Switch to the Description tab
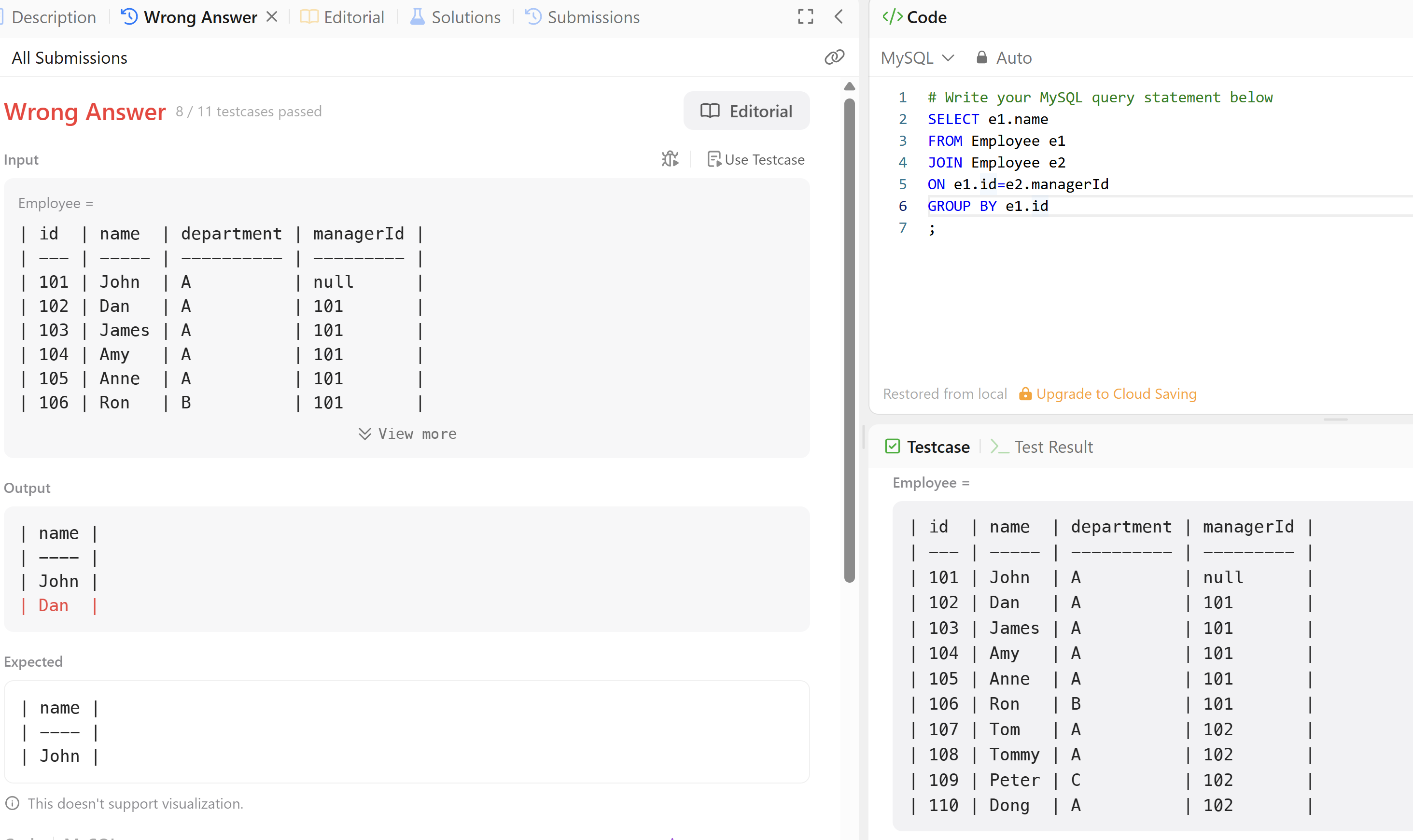 (x=54, y=17)
